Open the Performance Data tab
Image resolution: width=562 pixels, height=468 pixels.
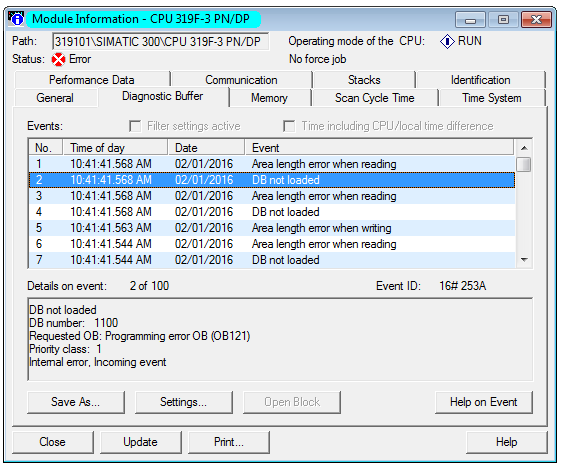92,80
